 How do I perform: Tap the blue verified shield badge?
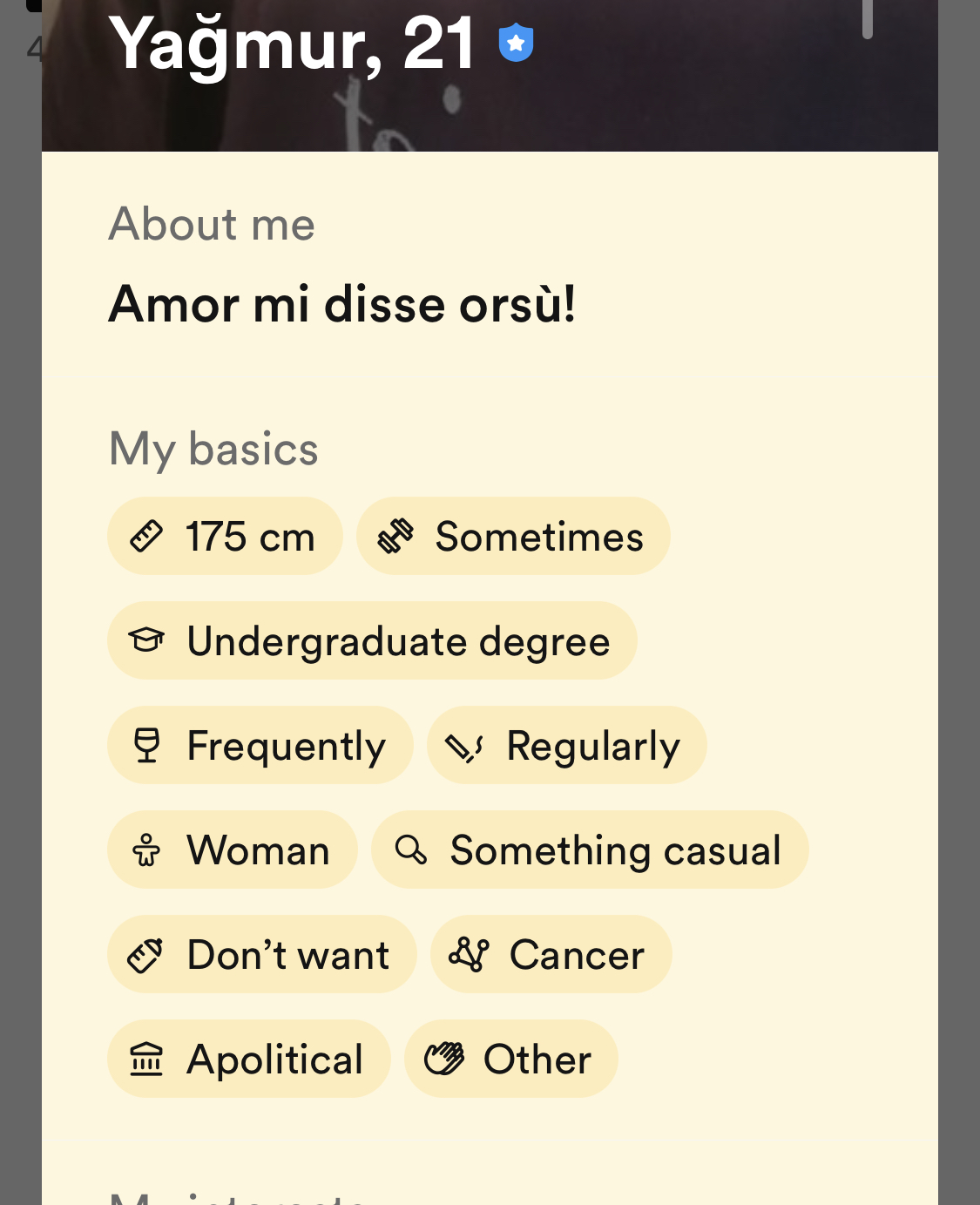[516, 43]
